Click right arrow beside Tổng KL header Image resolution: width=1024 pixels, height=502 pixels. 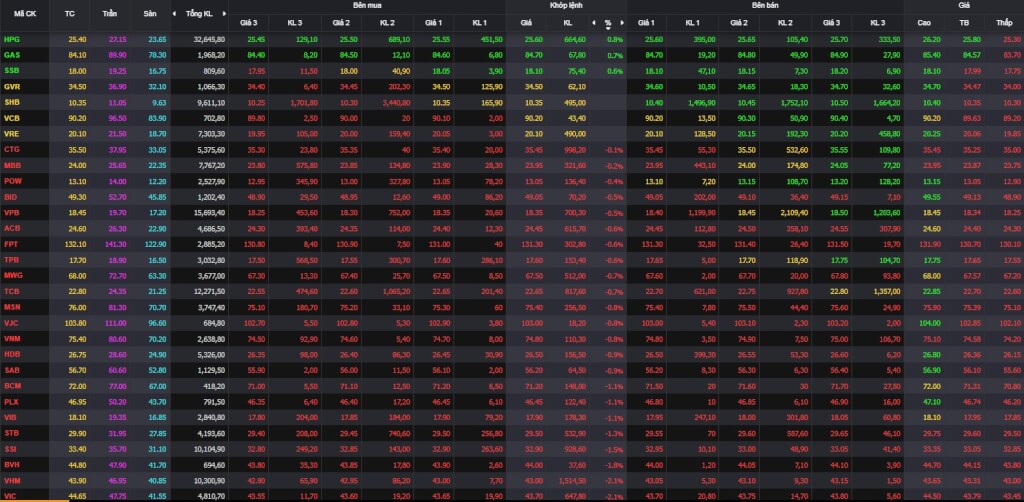pos(225,13)
